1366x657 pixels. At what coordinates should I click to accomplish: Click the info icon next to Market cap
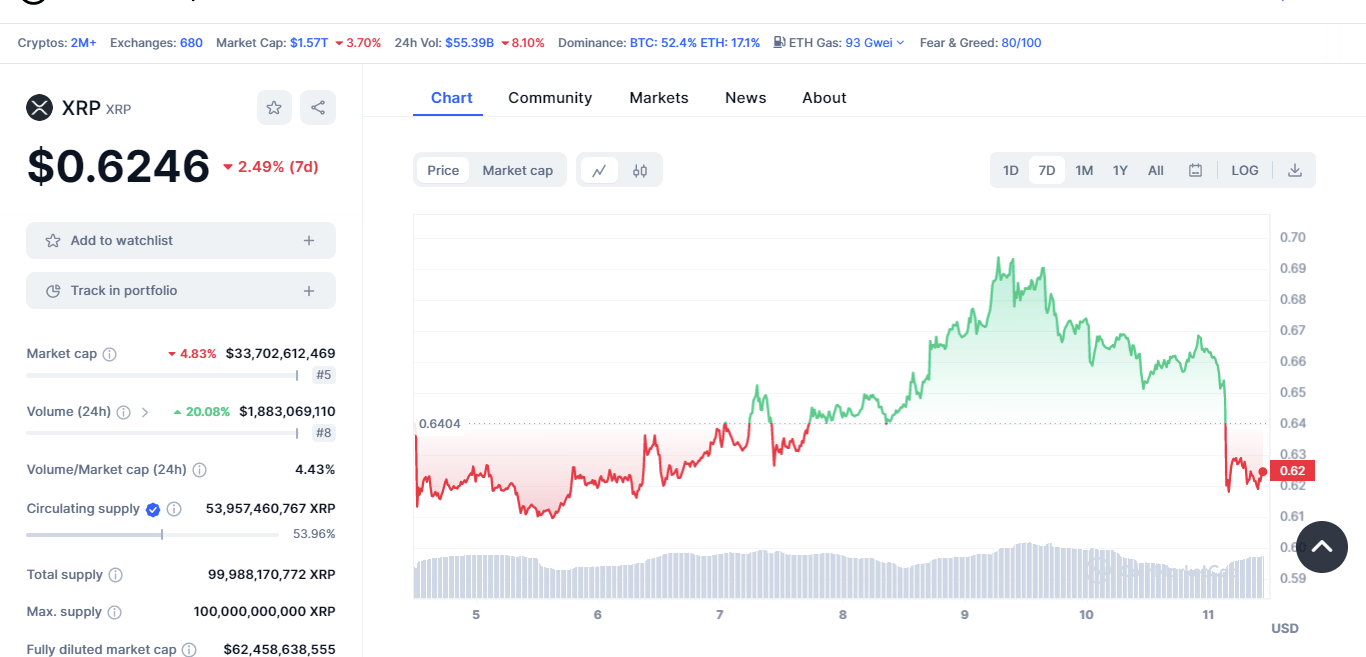110,354
